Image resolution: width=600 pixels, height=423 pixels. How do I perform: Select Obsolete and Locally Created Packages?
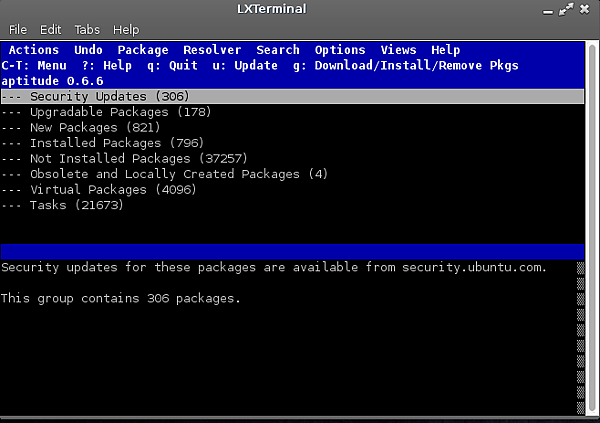click(165, 174)
